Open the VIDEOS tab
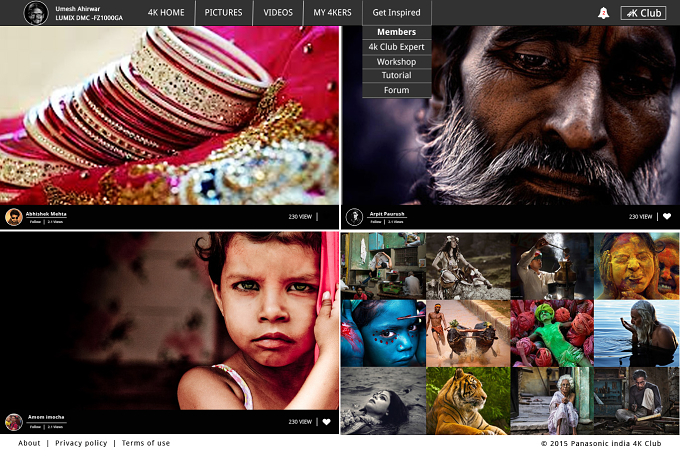The width and height of the screenshot is (680, 457). (278, 13)
